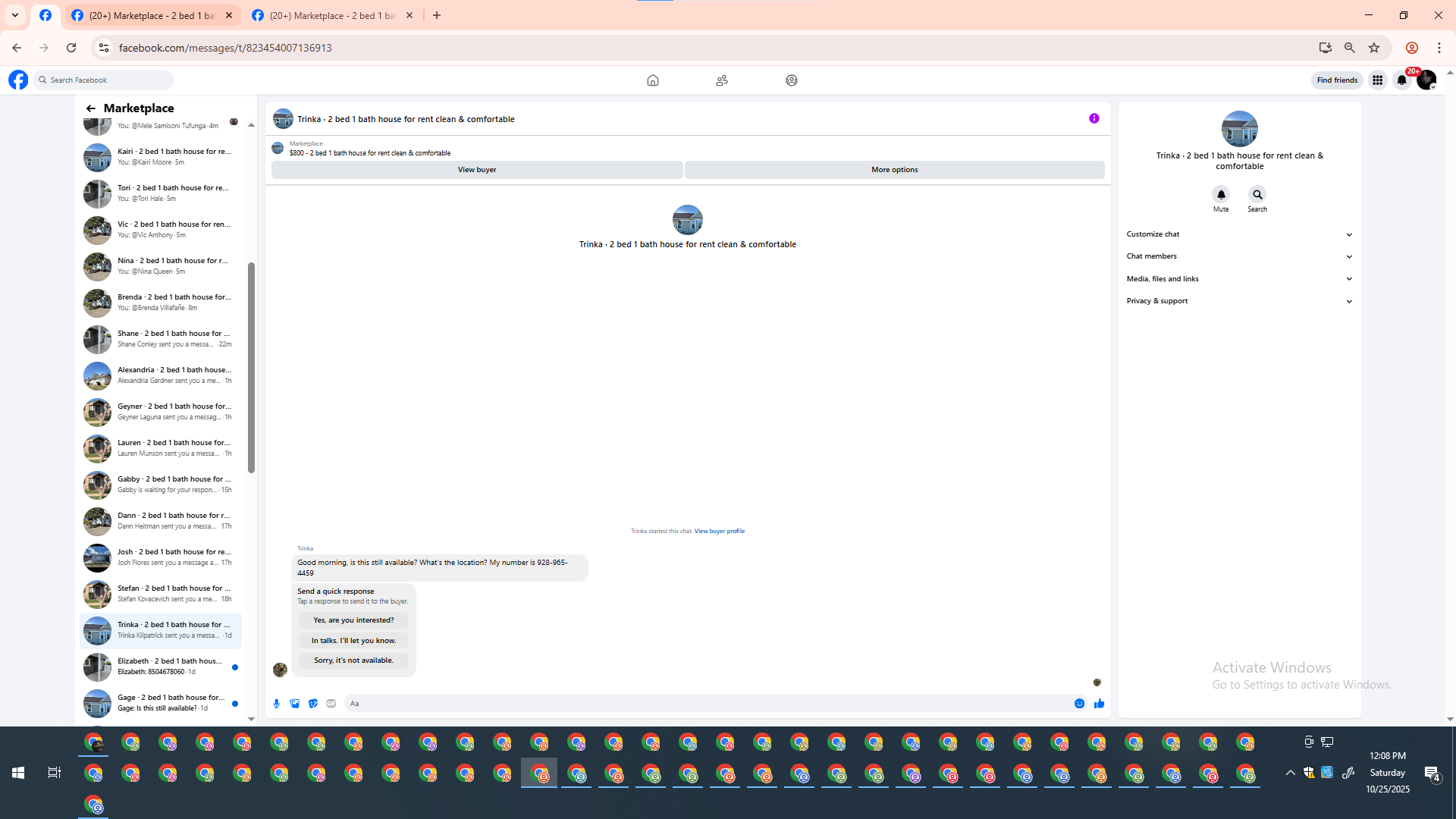Expand Privacy & support section
This screenshot has height=819, width=1456.
coord(1239,301)
